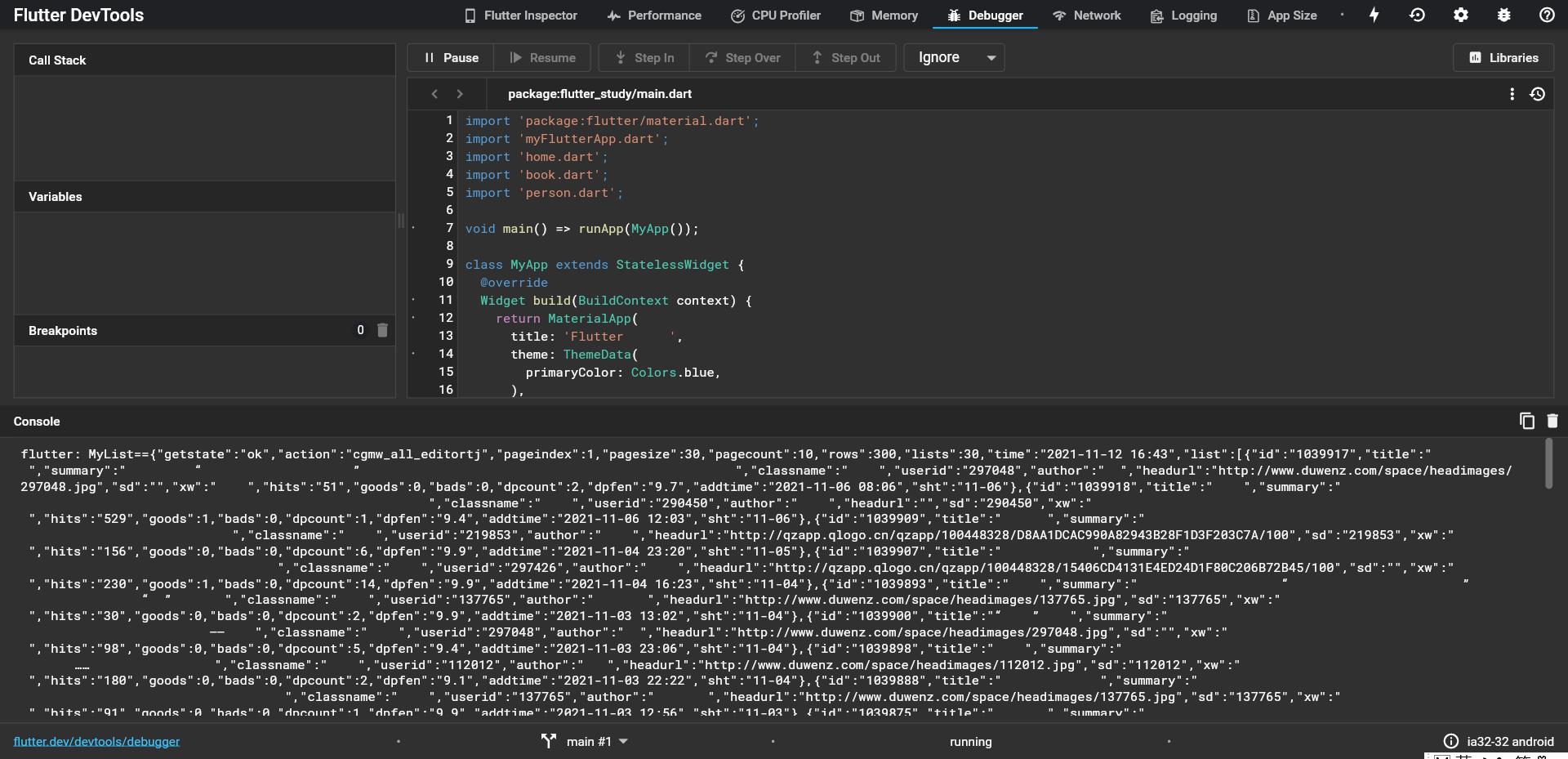Open the file history clock icon

[1537, 94]
